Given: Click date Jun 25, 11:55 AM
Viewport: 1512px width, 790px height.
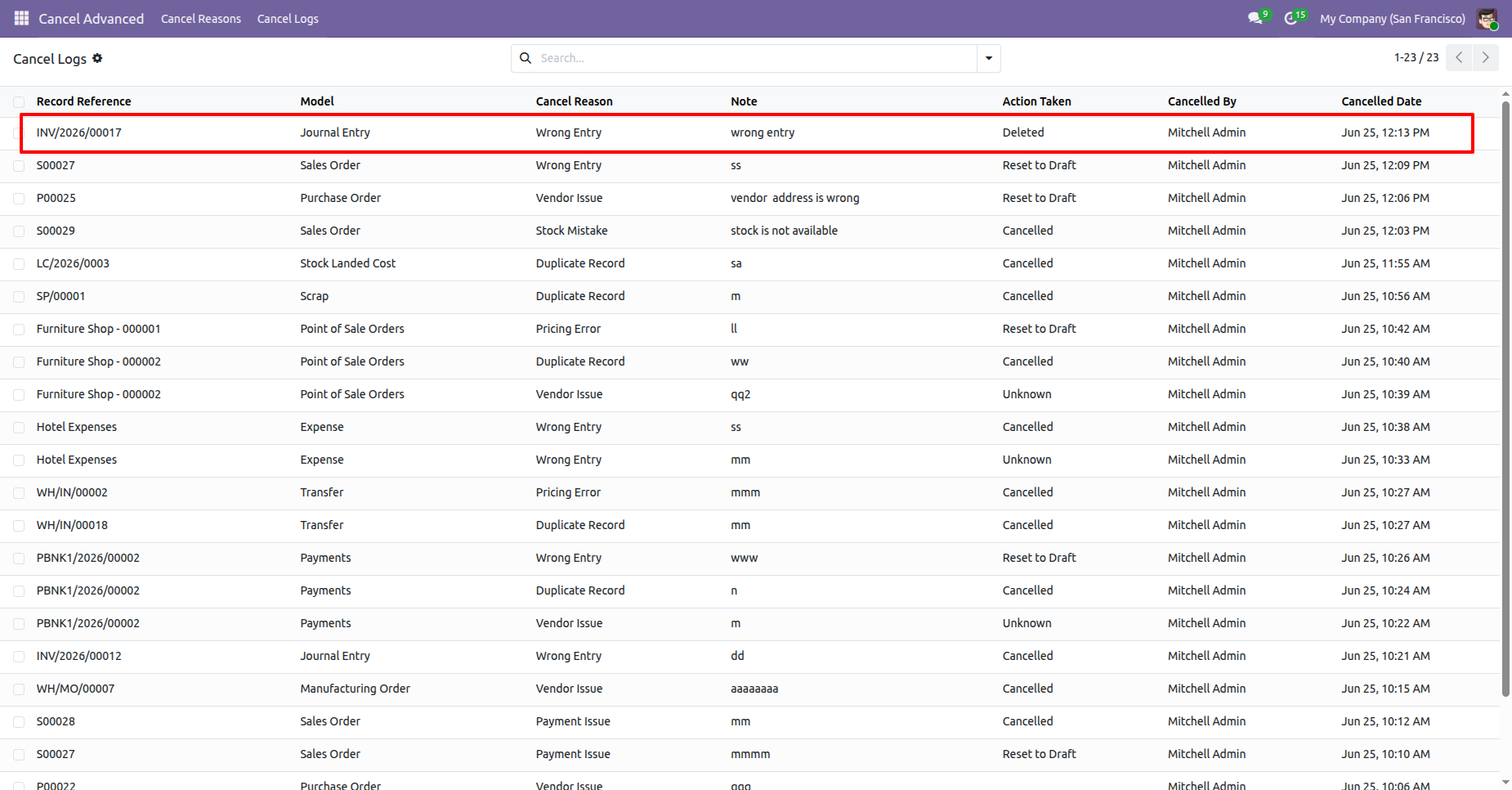Looking at the screenshot, I should tap(1385, 263).
